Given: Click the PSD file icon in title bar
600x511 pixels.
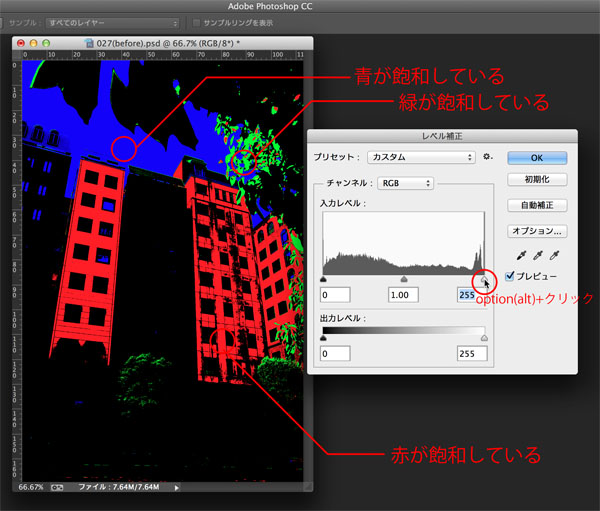Looking at the screenshot, I should (x=91, y=43).
